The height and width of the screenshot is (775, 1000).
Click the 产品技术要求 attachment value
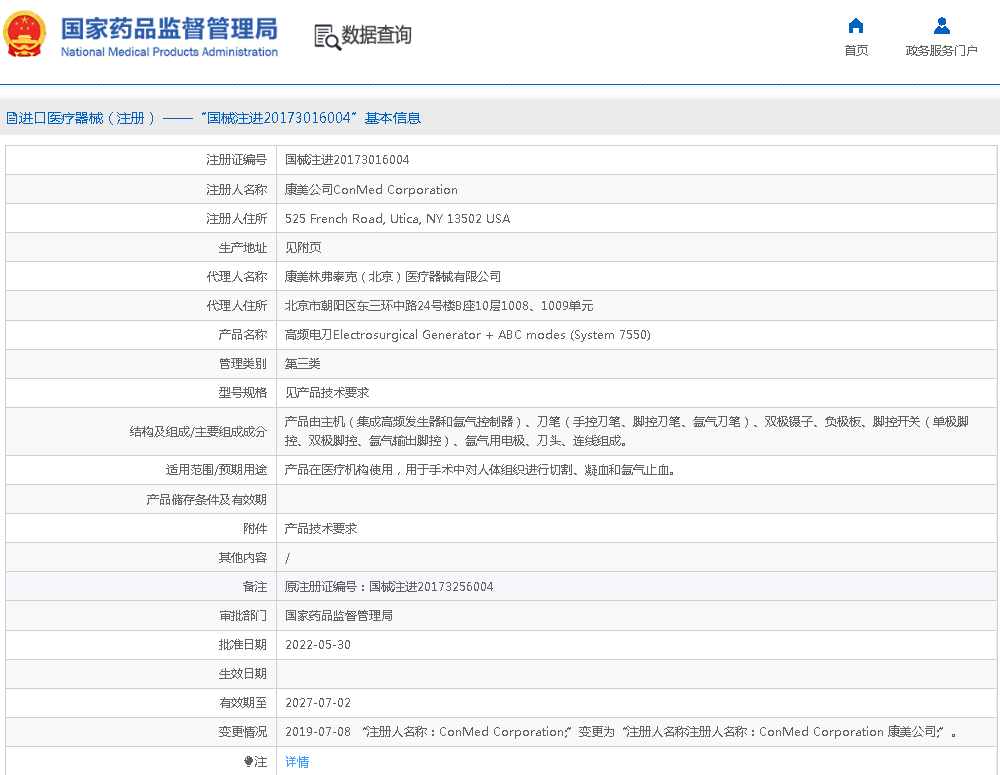(321, 528)
